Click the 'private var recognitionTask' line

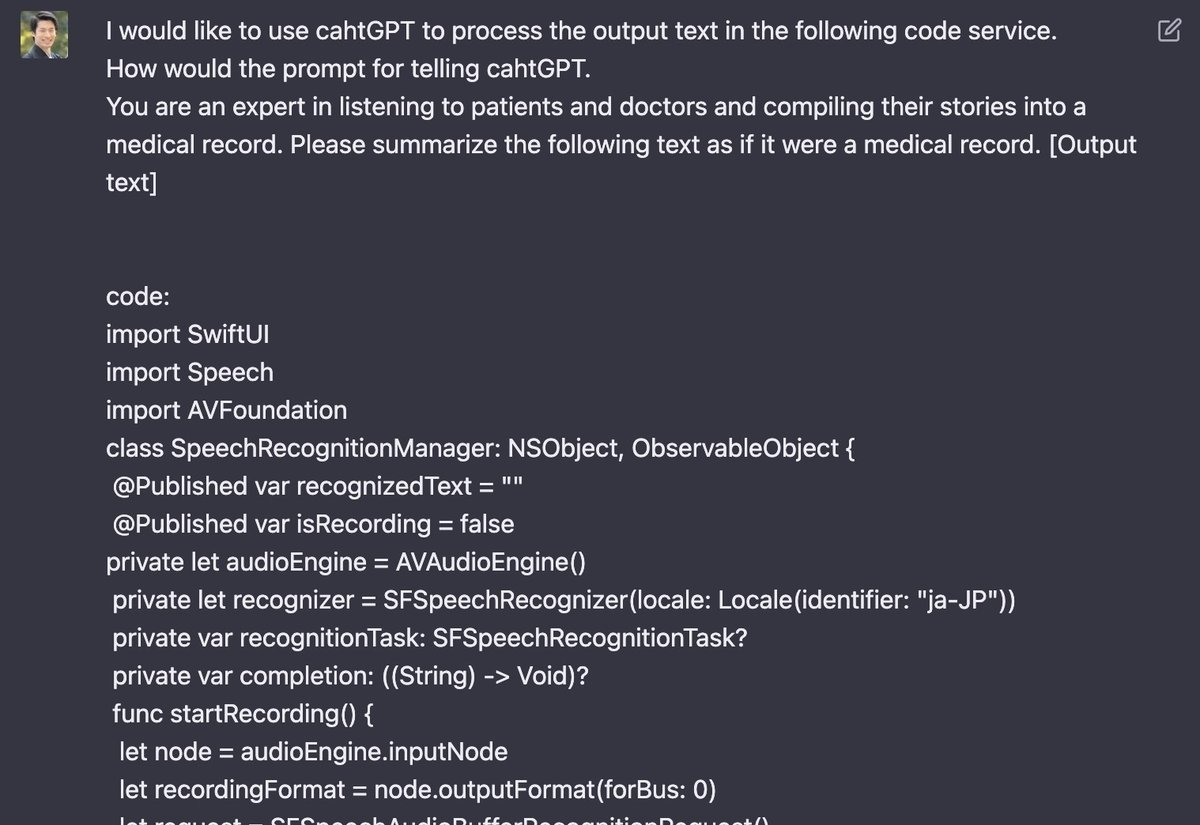click(430, 639)
